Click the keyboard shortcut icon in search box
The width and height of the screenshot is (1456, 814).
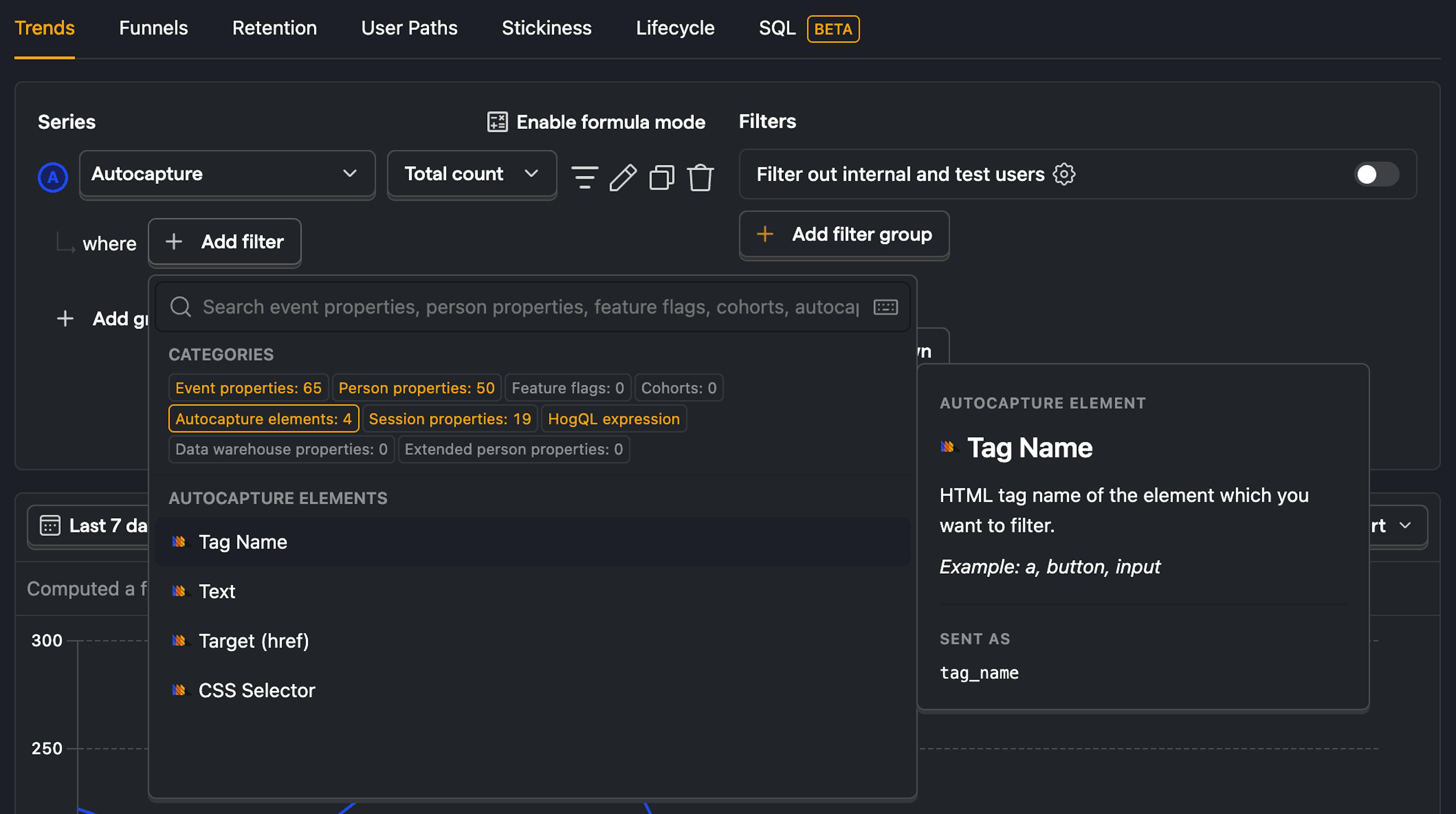[x=885, y=307]
